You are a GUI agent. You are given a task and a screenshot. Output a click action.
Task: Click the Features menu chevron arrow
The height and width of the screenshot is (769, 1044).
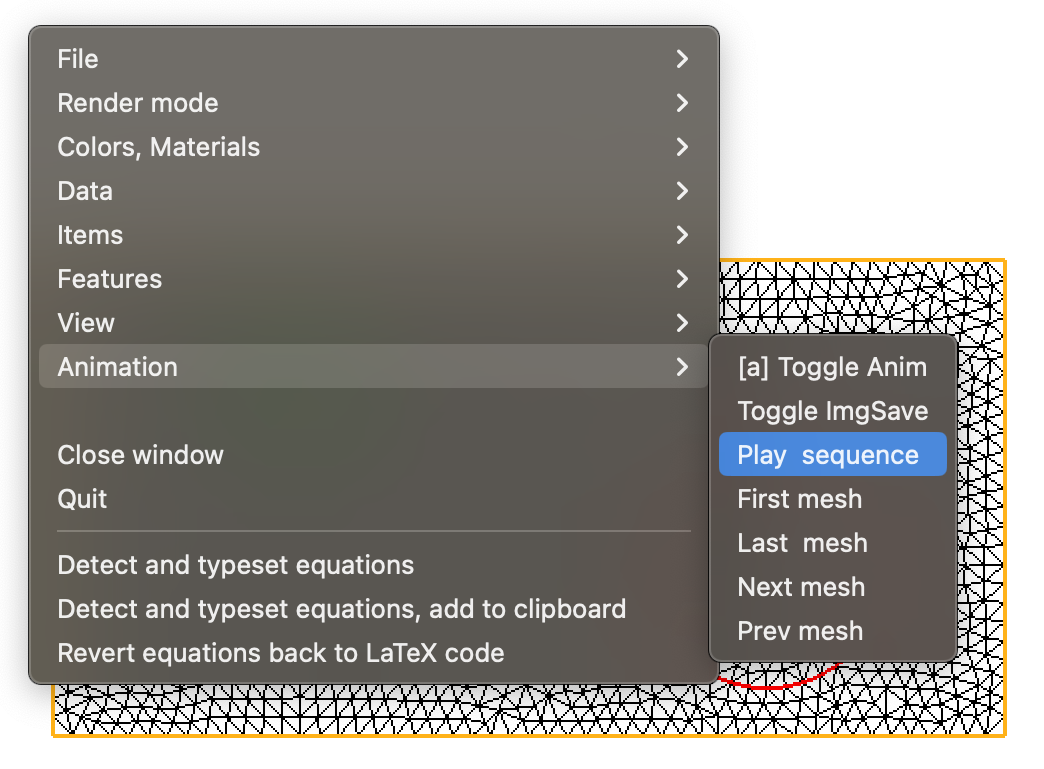pos(682,279)
